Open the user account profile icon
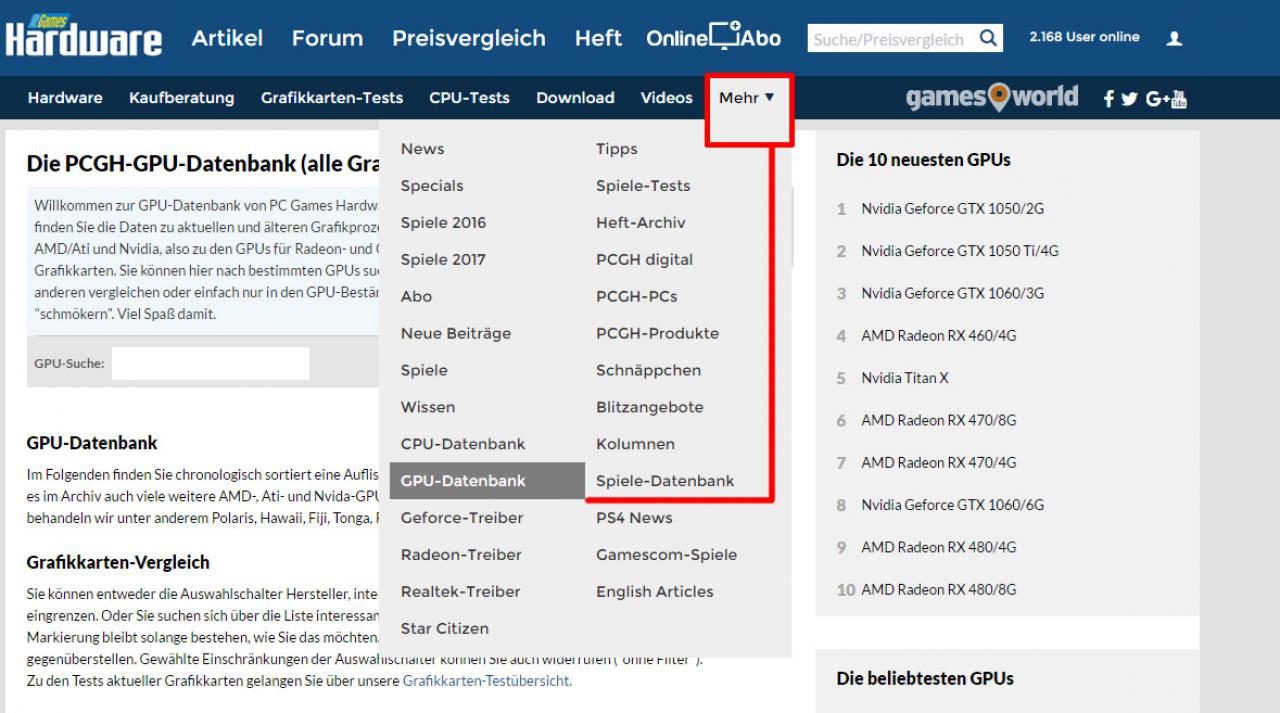Image resolution: width=1280 pixels, height=713 pixels. click(1175, 38)
